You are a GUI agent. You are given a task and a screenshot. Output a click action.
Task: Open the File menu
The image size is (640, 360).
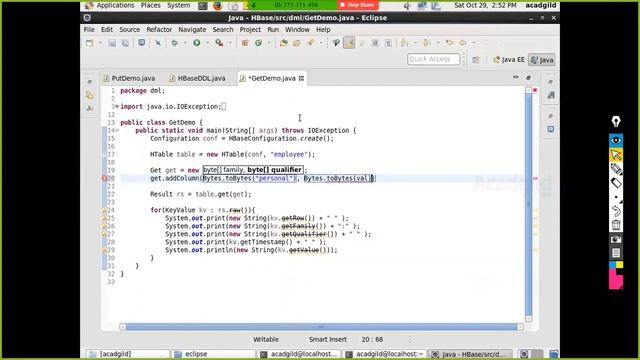point(89,29)
